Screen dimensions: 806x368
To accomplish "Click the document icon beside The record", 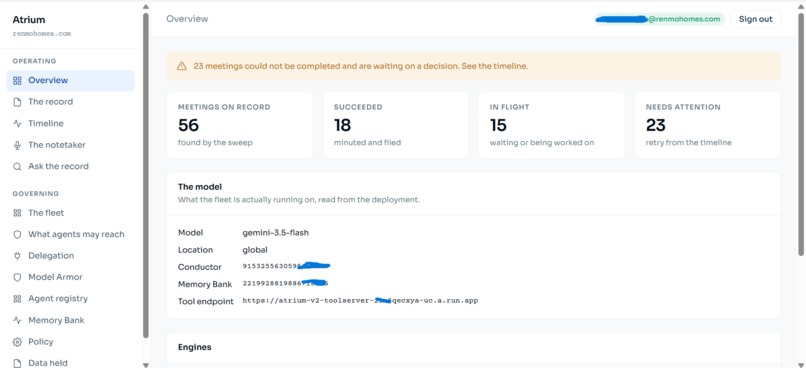I will point(17,102).
